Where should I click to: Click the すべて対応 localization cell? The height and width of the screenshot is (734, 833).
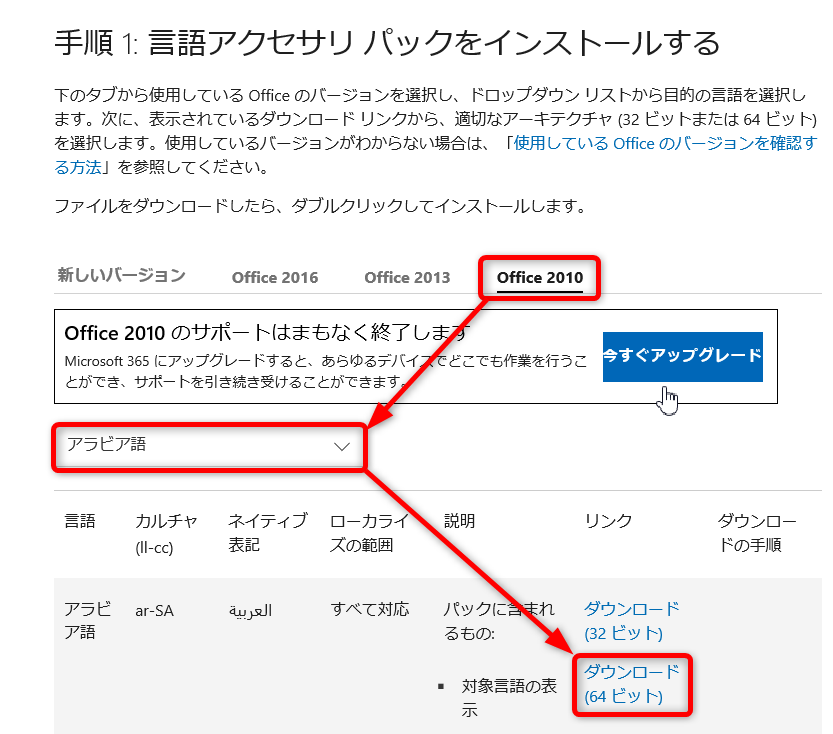coord(370,609)
